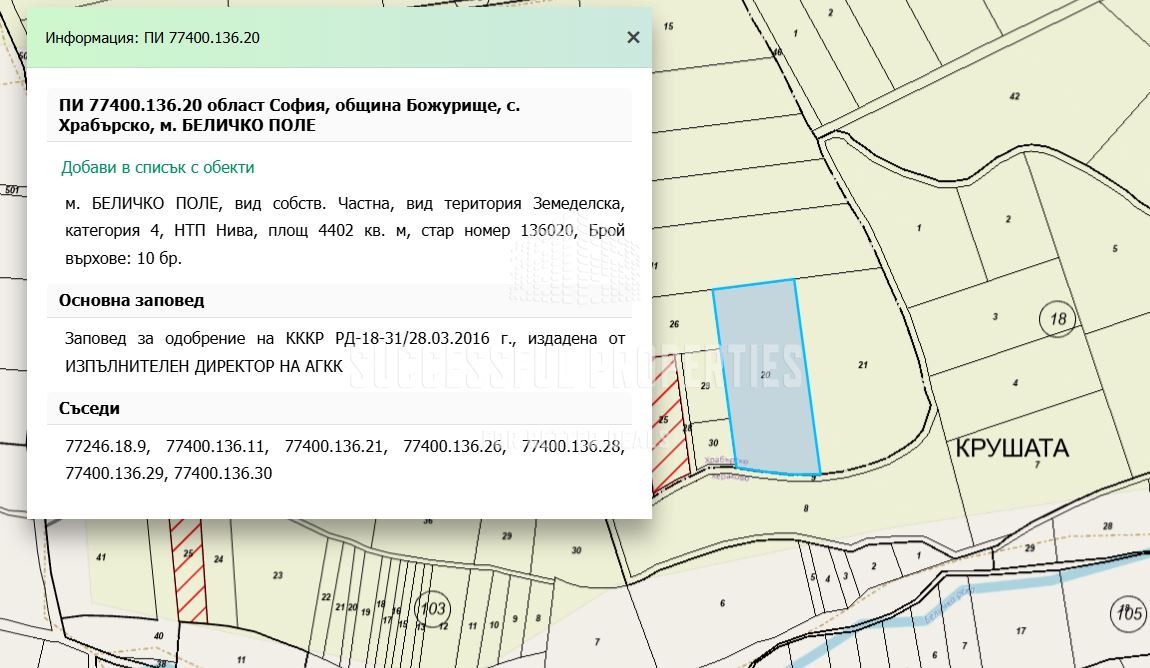Click the 'Съседи' section header
1150x668 pixels.
point(89,408)
